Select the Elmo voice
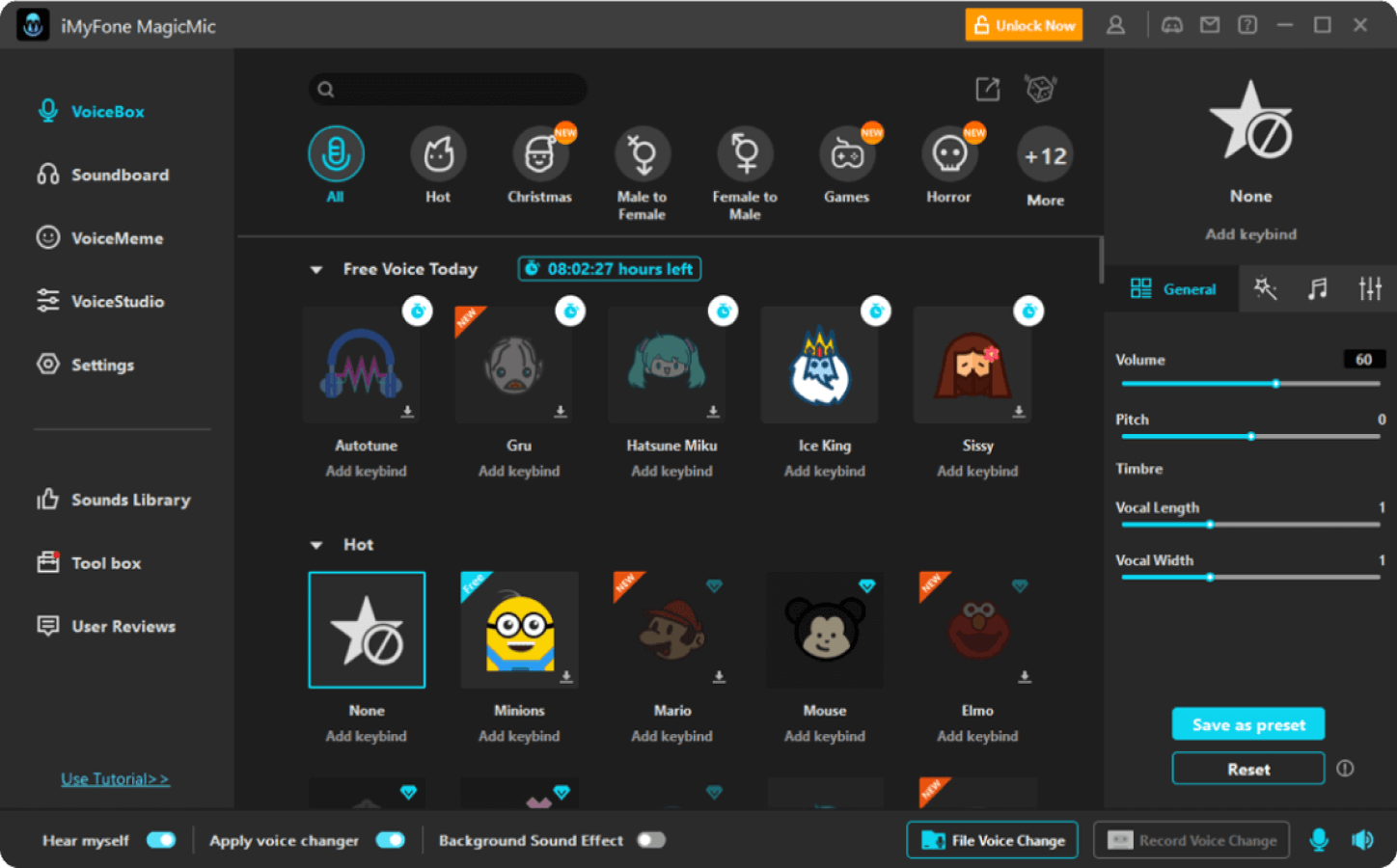 coord(978,630)
